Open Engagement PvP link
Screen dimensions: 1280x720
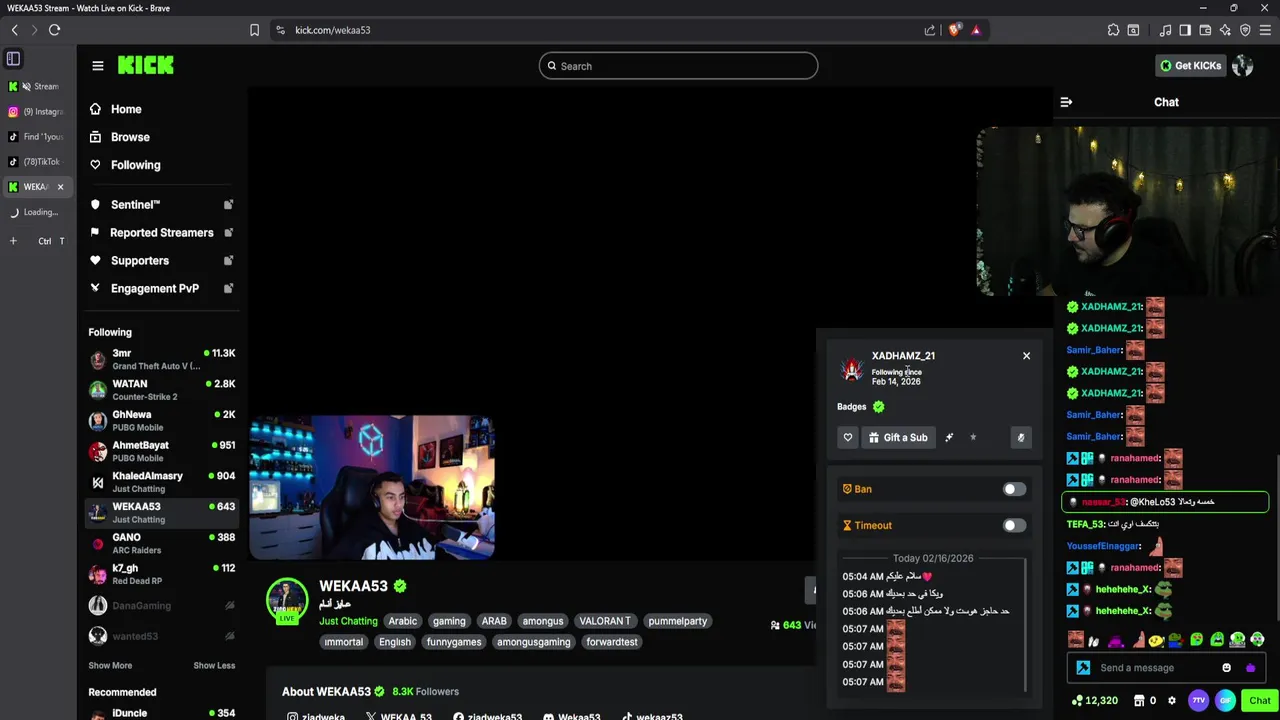(160, 289)
